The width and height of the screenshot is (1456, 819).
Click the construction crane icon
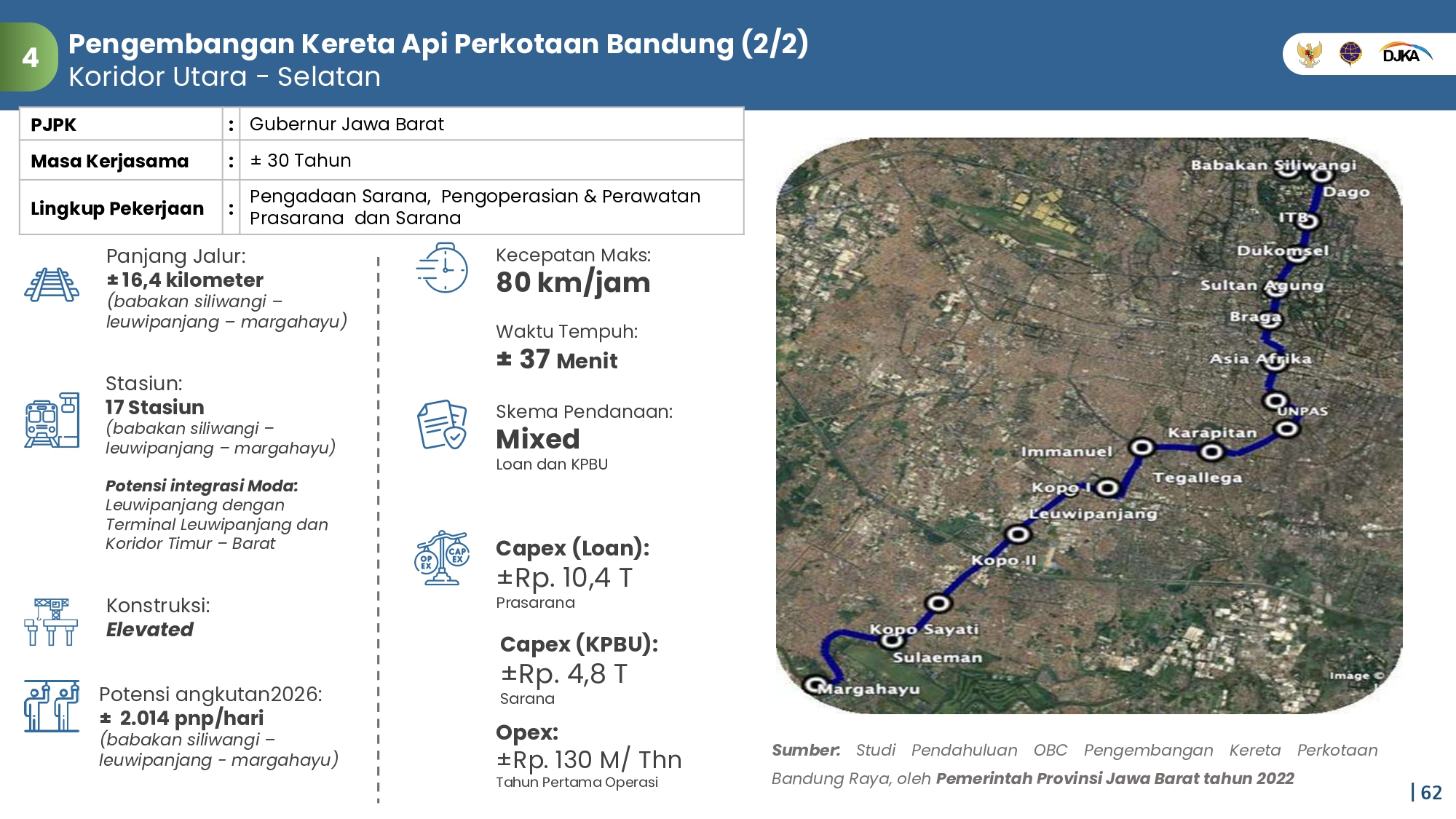pyautogui.click(x=50, y=622)
